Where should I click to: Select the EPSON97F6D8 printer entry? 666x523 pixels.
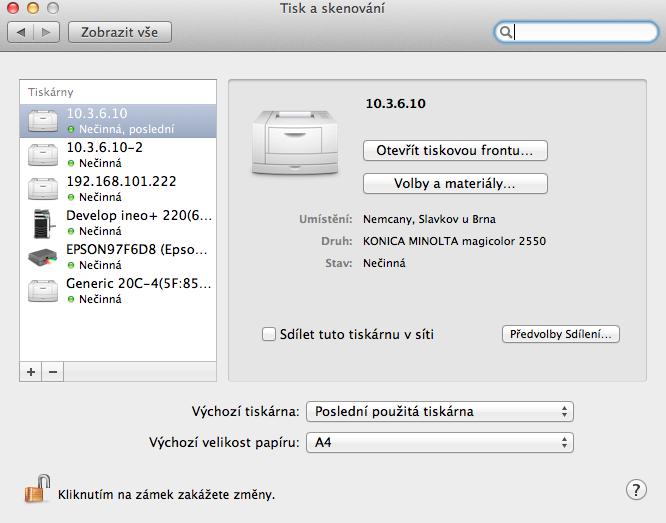coord(118,257)
